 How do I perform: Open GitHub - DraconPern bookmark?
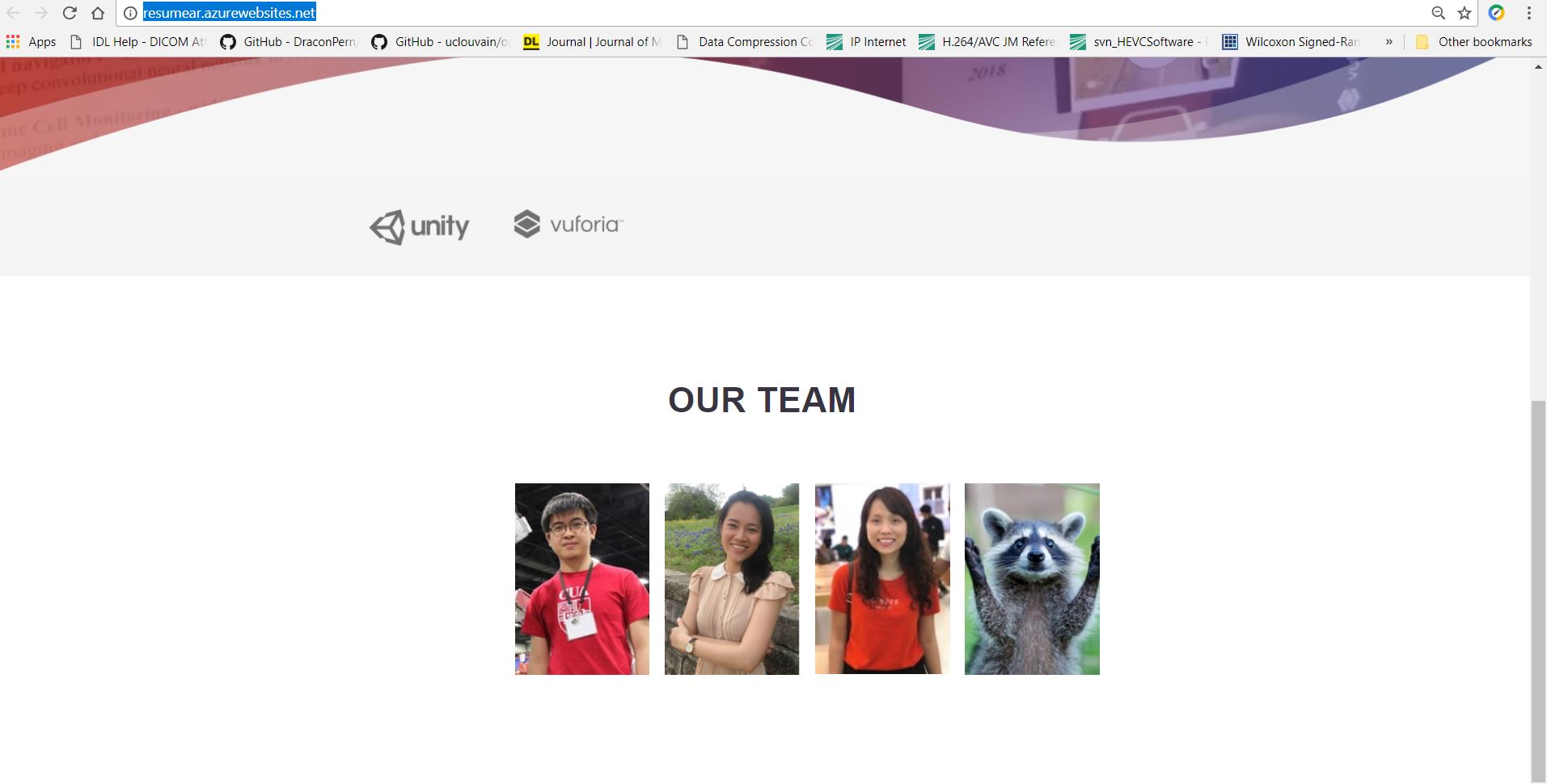(x=289, y=42)
